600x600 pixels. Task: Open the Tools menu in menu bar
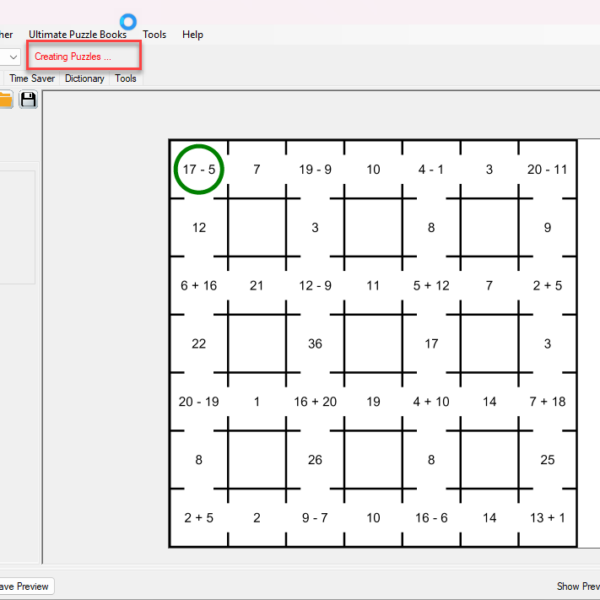click(x=154, y=34)
